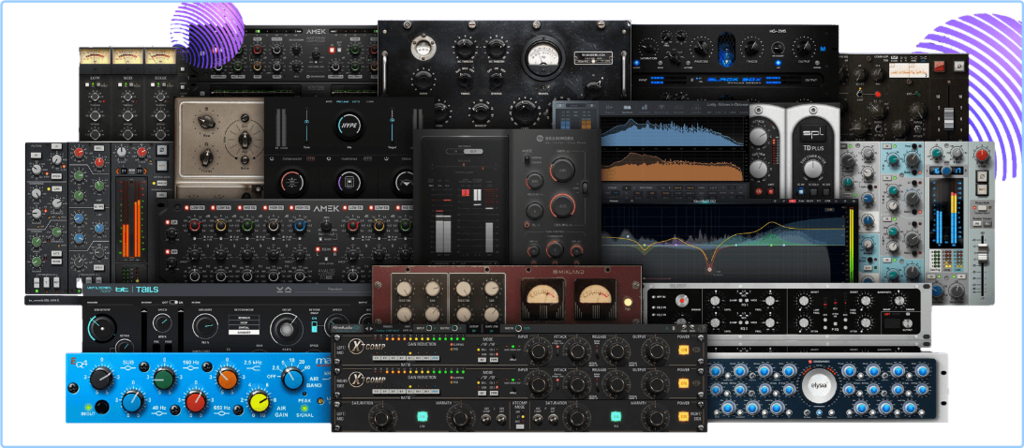Click the OUTPUT knob on the top X-Comp unit

[657, 352]
